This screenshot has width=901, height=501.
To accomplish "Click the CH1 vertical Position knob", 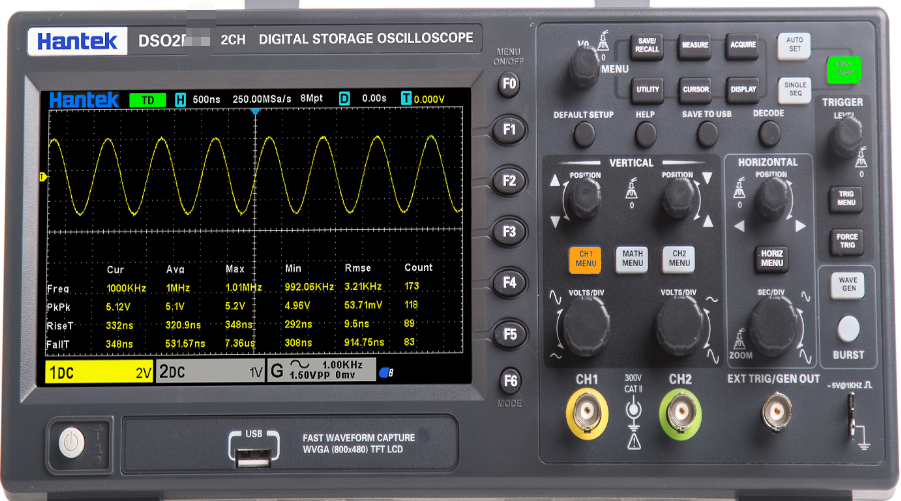I will pos(583,199).
